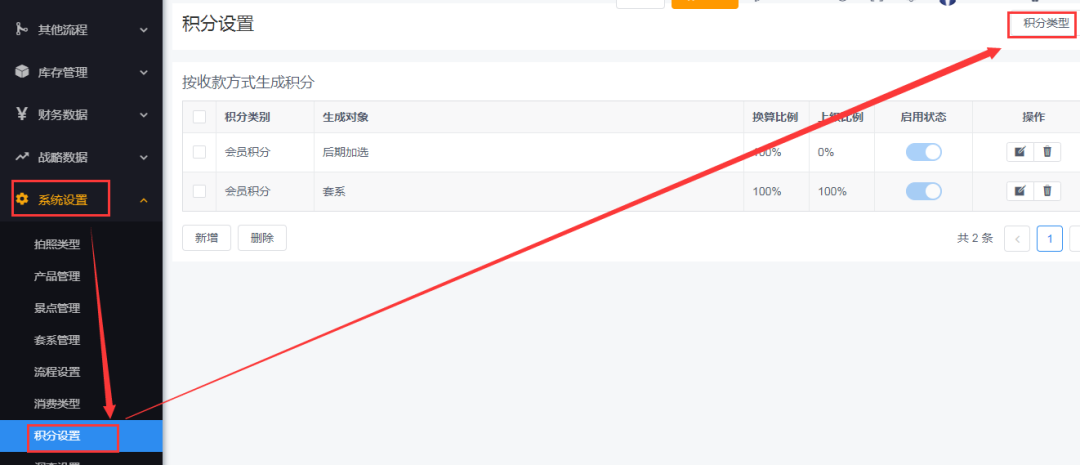Click 会员积分 in the 套系 row

point(247,192)
